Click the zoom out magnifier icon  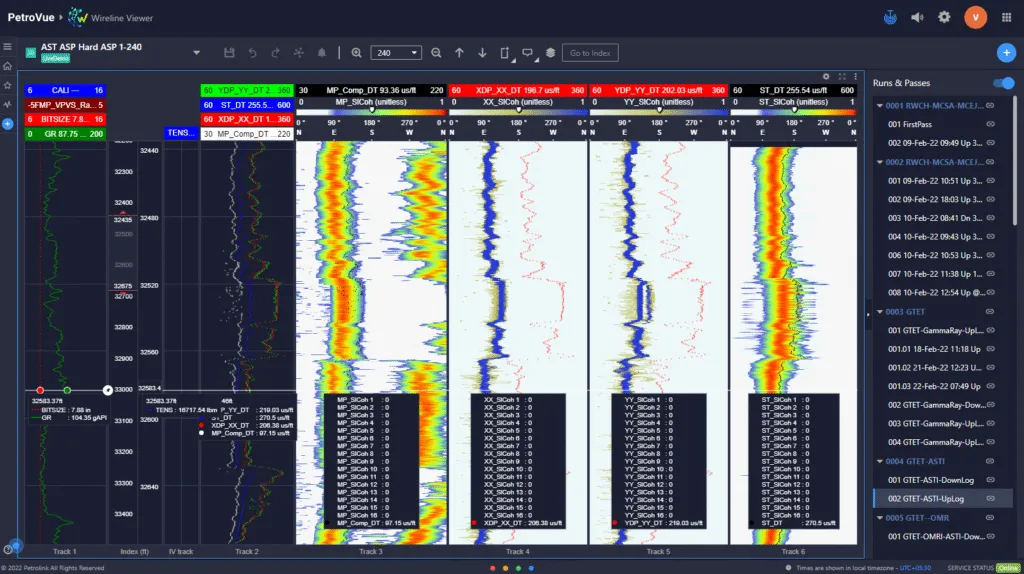click(436, 53)
